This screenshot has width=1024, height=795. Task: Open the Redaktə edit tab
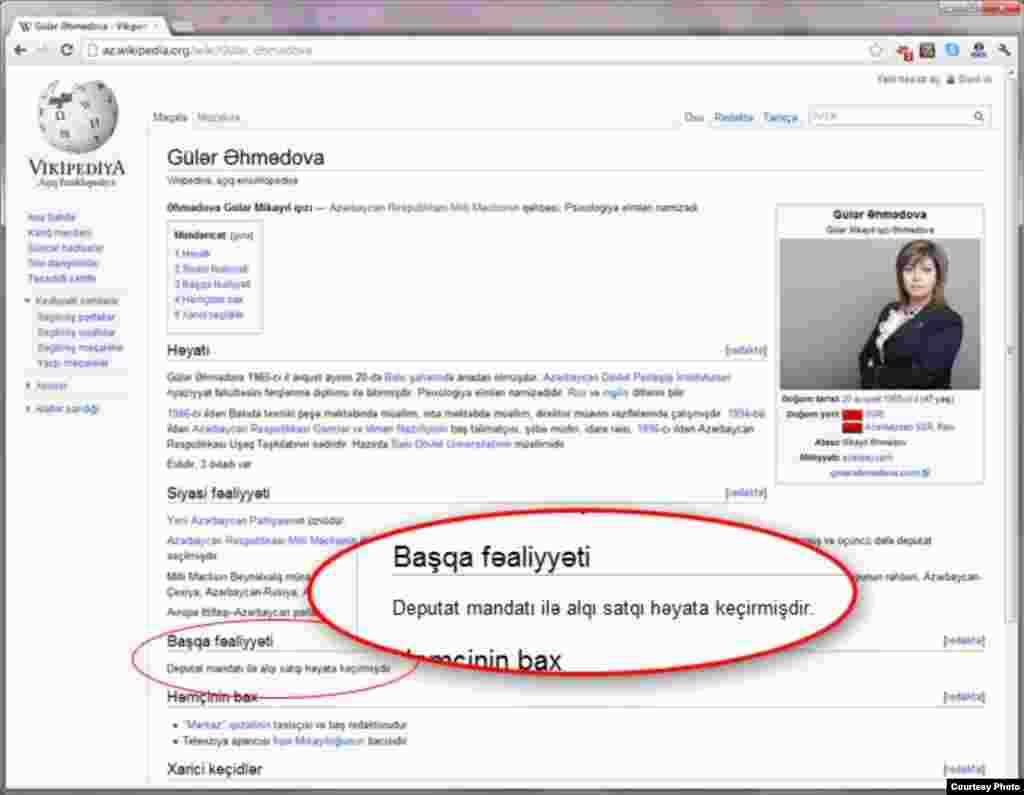point(733,118)
